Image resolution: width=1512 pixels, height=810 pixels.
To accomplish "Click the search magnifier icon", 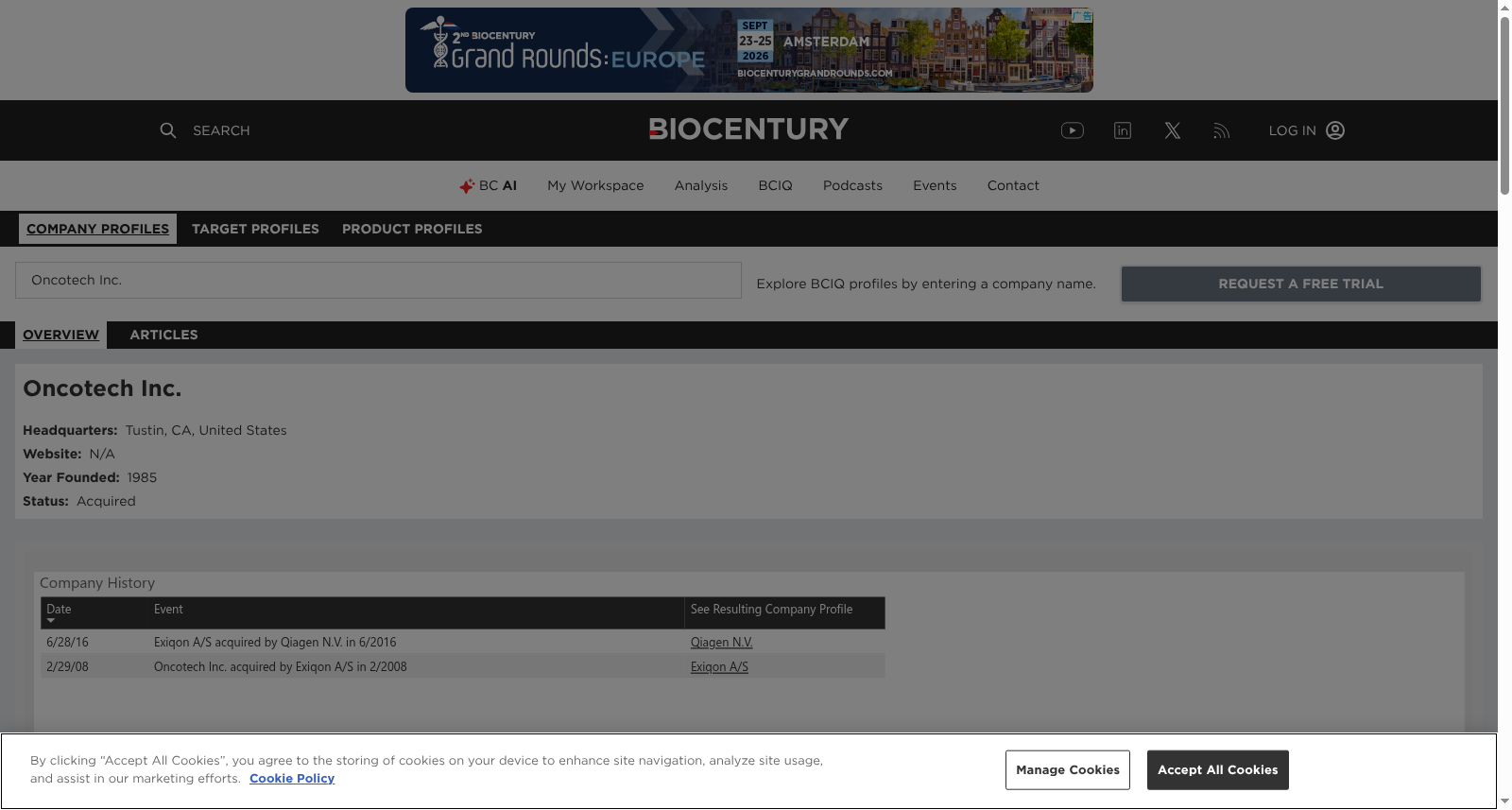I will [x=168, y=130].
